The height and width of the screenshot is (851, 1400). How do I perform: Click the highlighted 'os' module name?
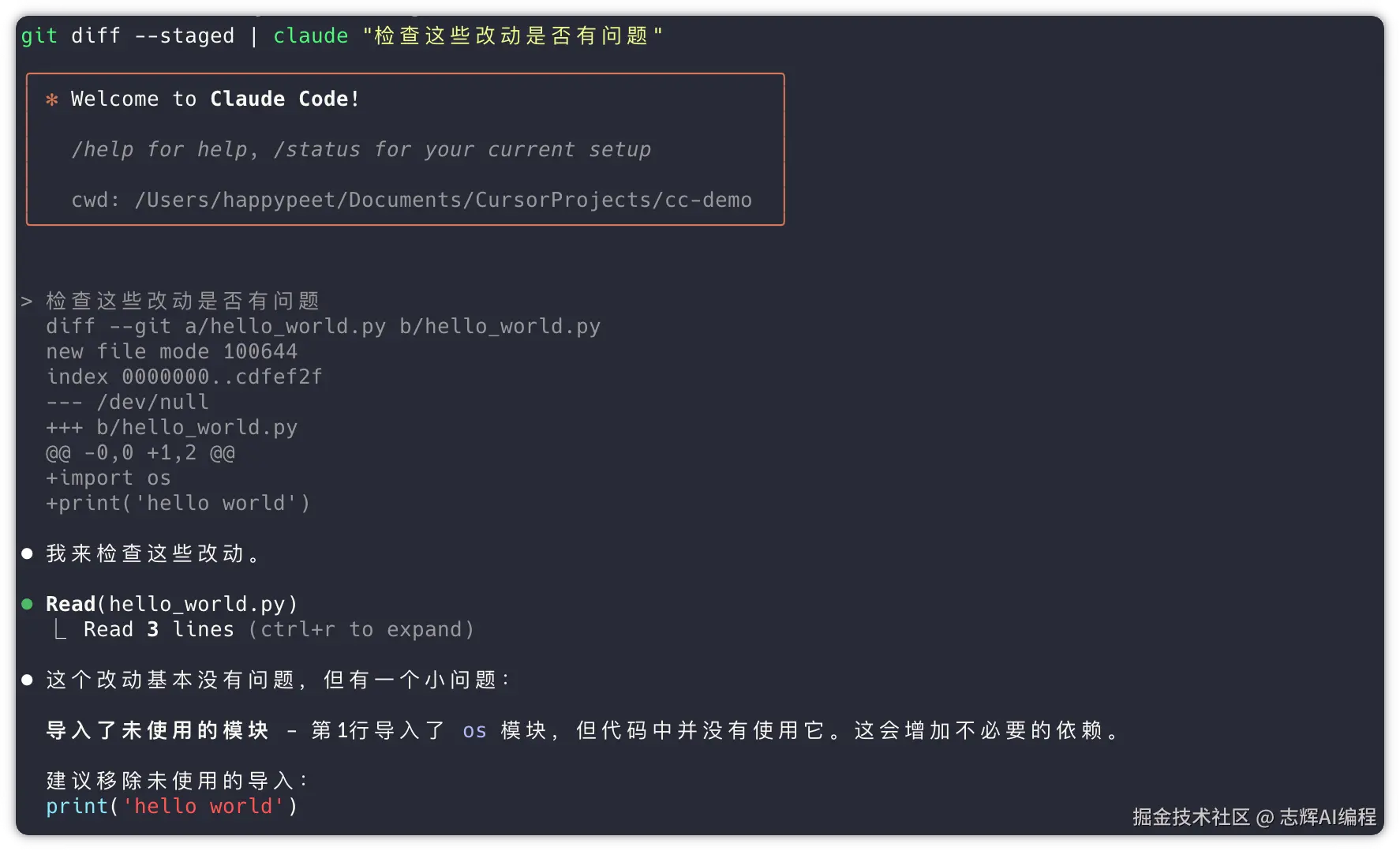[474, 731]
